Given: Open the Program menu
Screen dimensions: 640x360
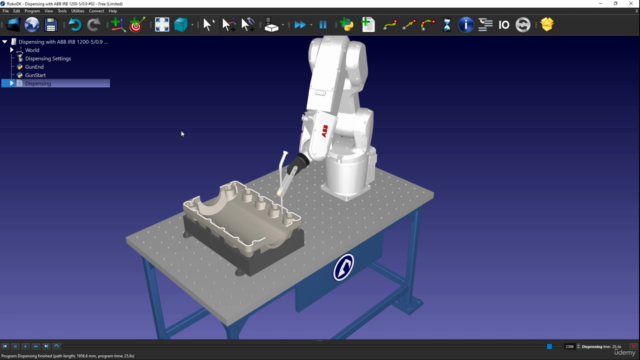Looking at the screenshot, I should point(32,11).
